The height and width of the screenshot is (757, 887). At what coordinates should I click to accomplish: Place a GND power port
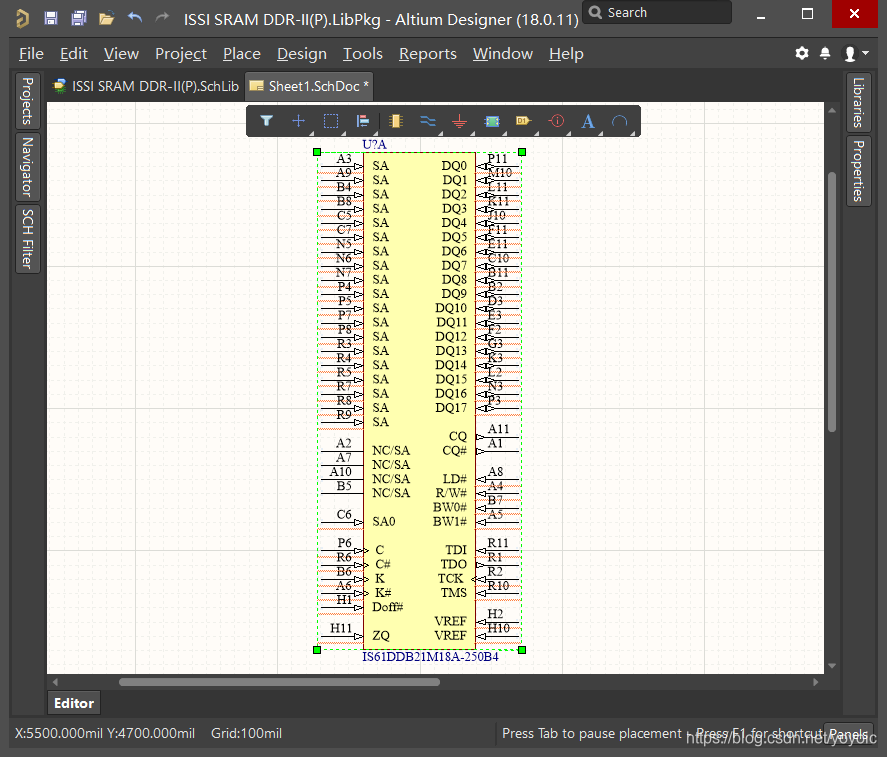coord(459,121)
